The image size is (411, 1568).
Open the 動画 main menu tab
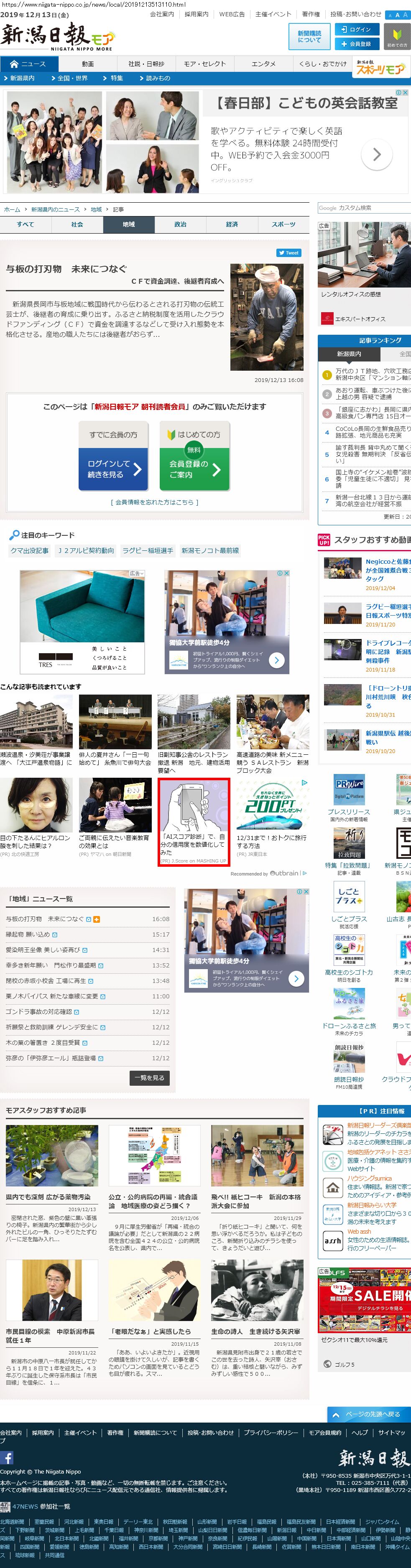[88, 64]
